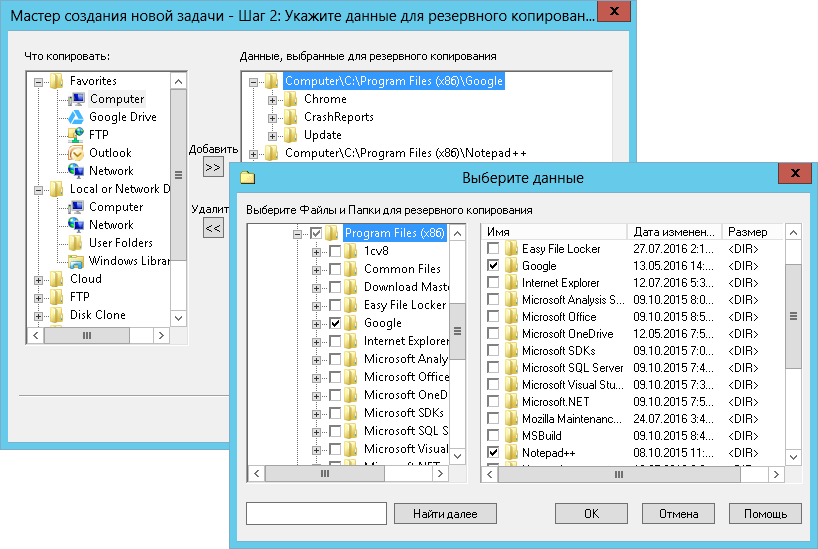Click Remove (<<) arrow button
Image resolution: width=818 pixels, height=549 pixels.
point(213,228)
